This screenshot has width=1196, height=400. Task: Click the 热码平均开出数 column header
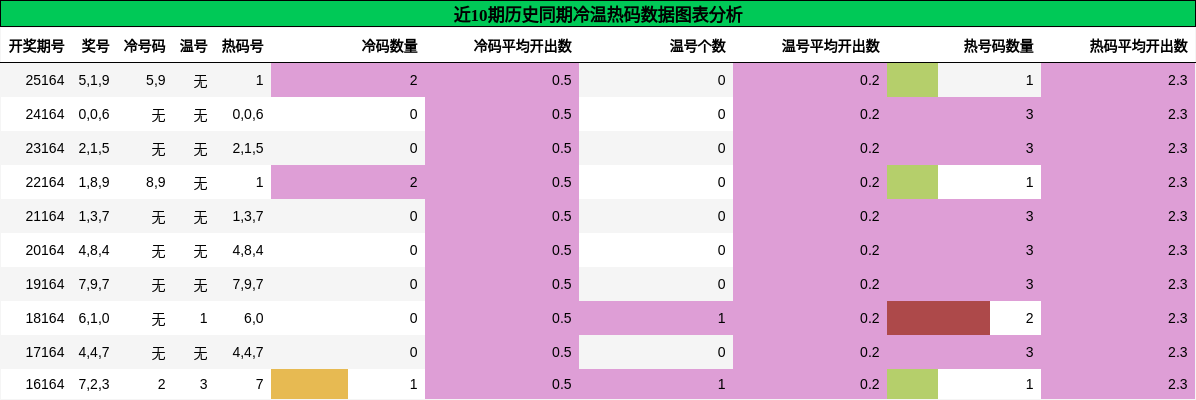1139,47
